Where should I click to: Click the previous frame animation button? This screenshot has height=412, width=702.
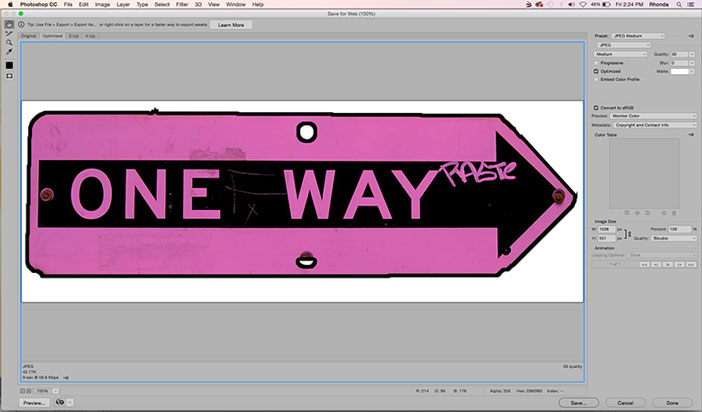[656, 265]
